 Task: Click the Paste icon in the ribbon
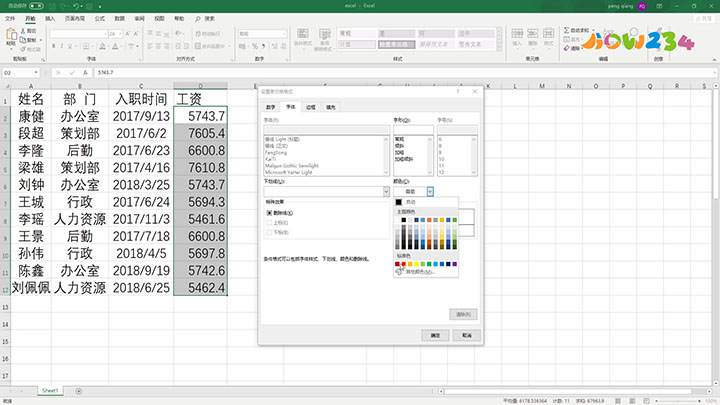[x=11, y=34]
